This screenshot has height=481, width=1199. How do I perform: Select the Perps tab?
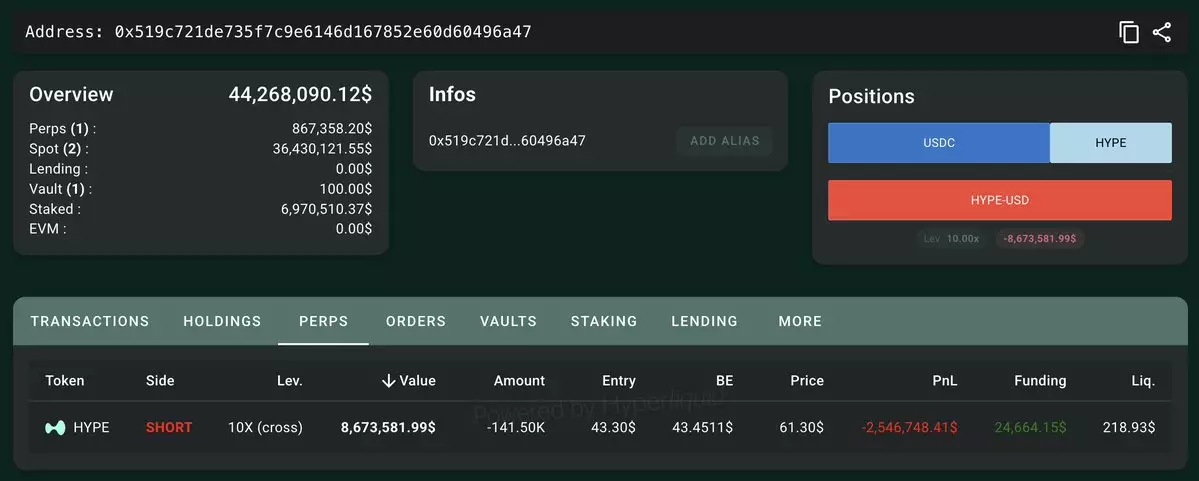[x=323, y=321]
